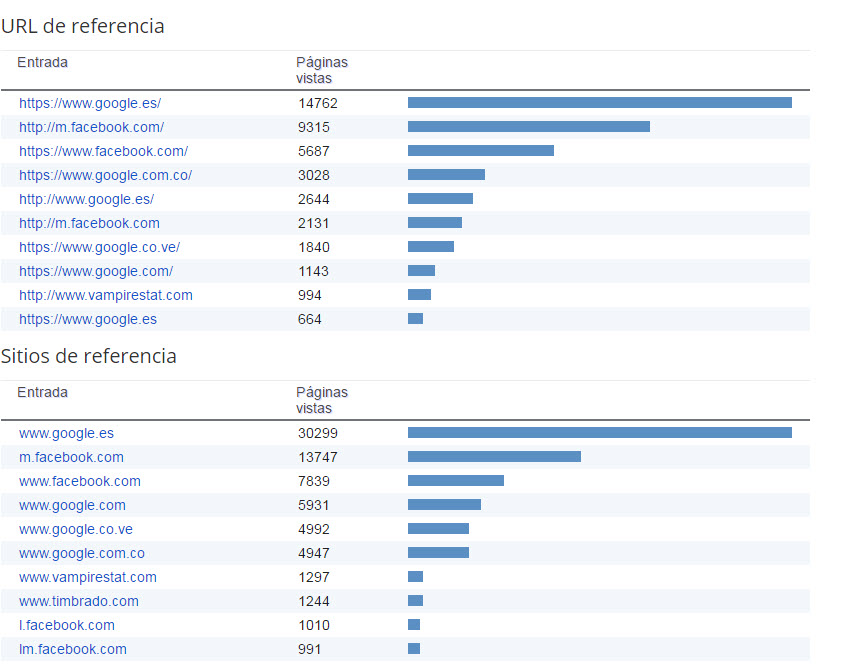Click the 1143 views count
Screen dimensions: 847x670
click(x=314, y=271)
